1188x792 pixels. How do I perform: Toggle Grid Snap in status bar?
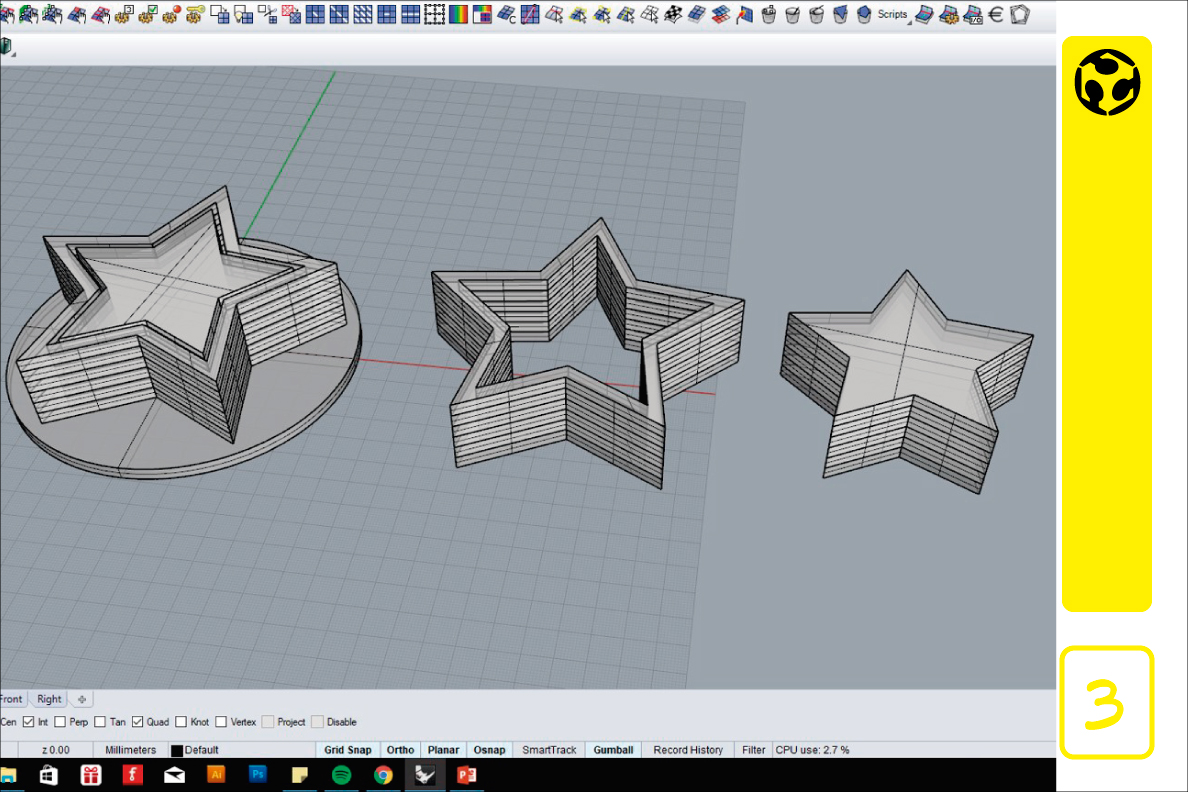(347, 750)
